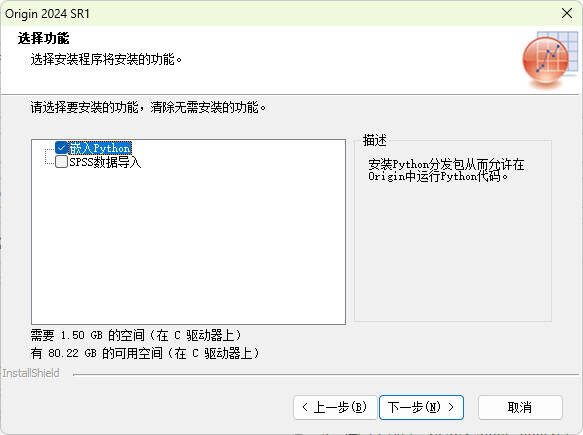The image size is (583, 435).
Task: Enable the SPSS数据导入 checkbox
Action: tap(61, 162)
